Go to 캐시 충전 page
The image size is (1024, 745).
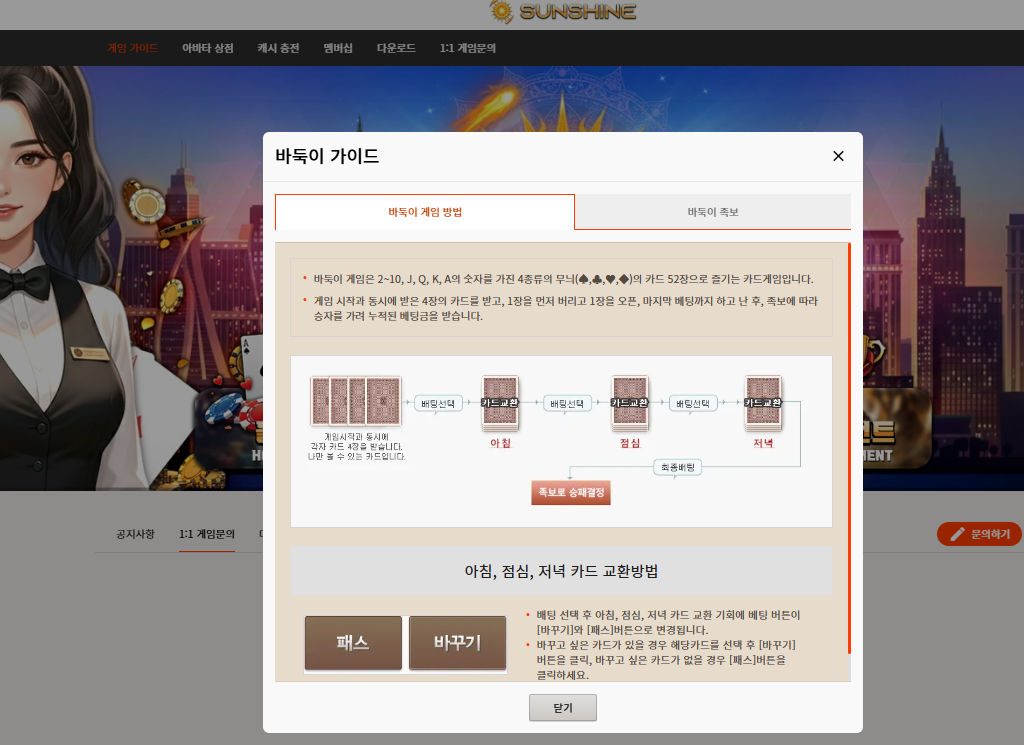click(x=278, y=48)
